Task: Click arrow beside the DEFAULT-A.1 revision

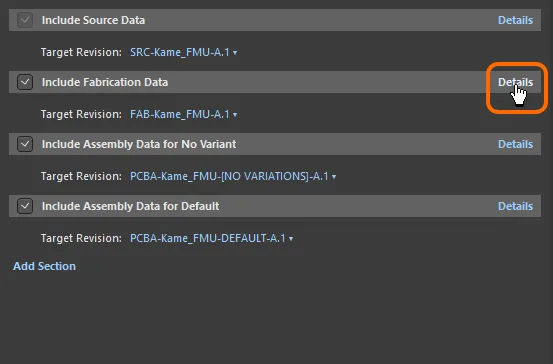Action: pyautogui.click(x=291, y=239)
